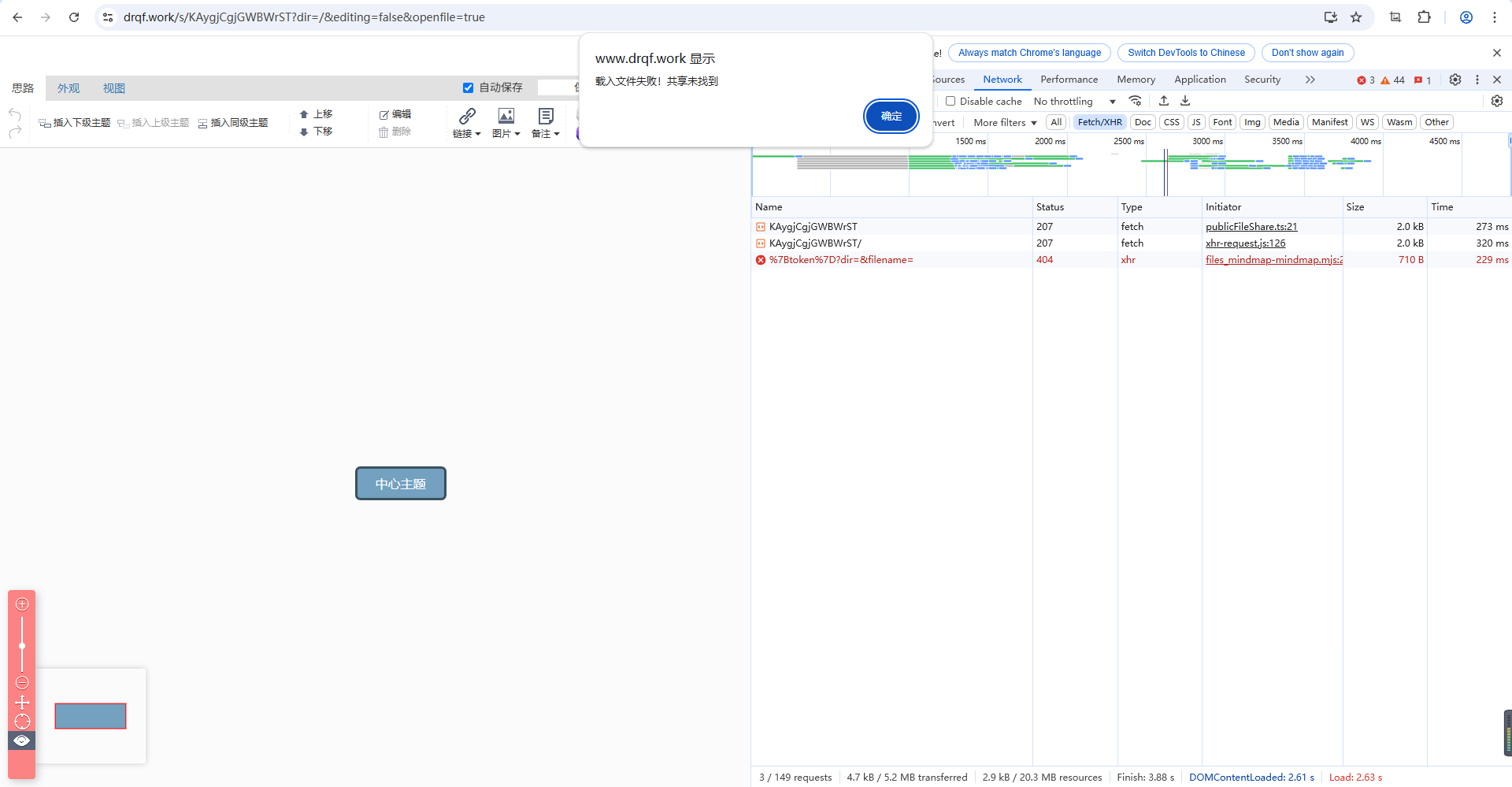Move topic up with 上移

(x=316, y=114)
